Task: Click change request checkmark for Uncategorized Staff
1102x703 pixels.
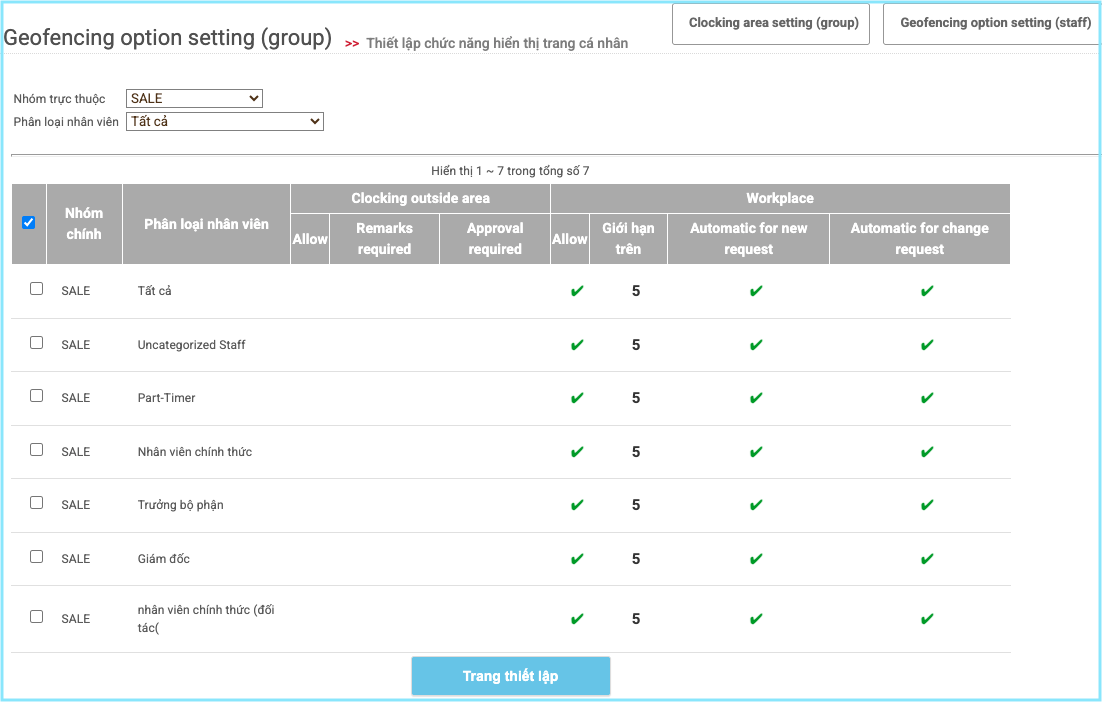Action: click(927, 345)
